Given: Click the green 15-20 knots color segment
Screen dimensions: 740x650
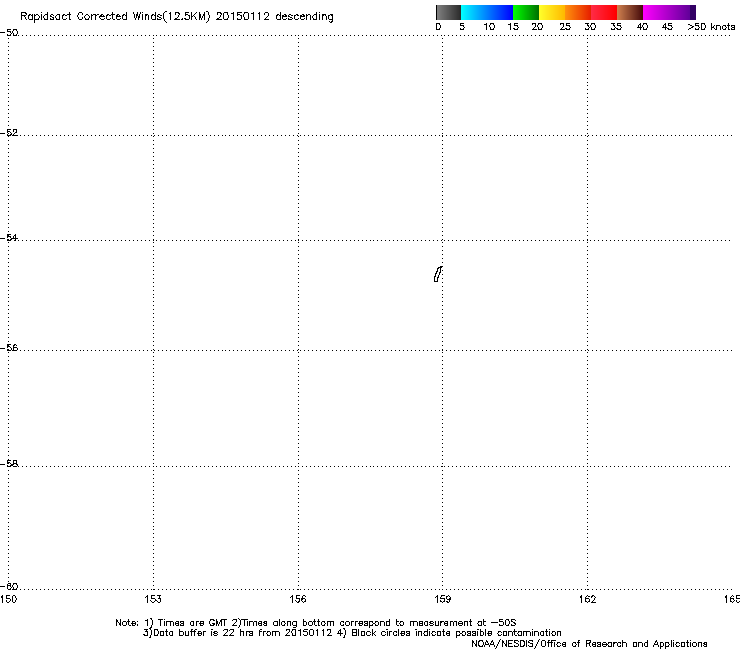Looking at the screenshot, I should [526, 12].
